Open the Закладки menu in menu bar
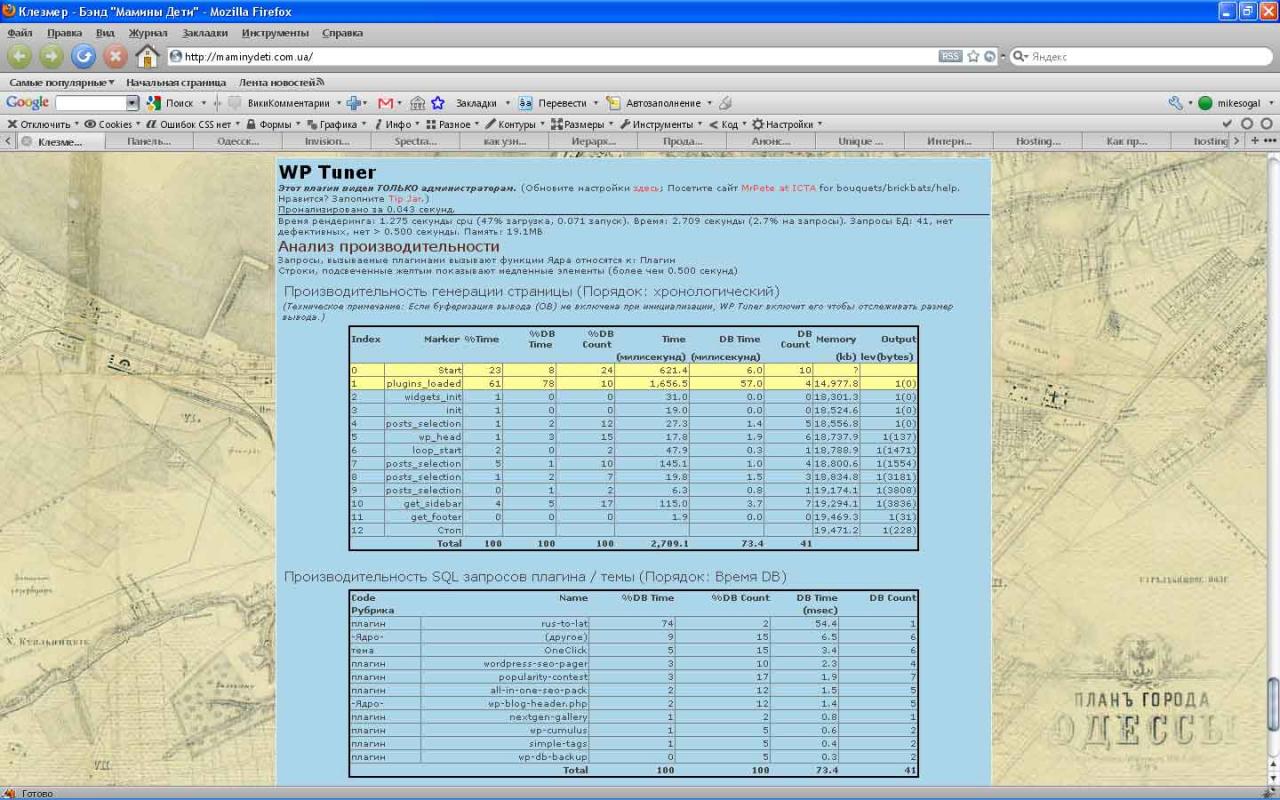Viewport: 1280px width, 800px height. 204,33
